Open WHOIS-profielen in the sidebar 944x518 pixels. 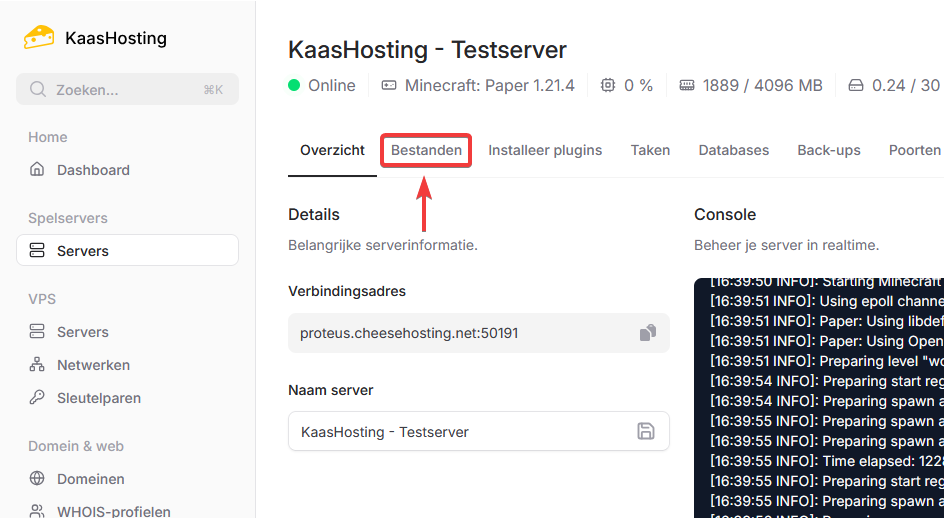[114, 511]
